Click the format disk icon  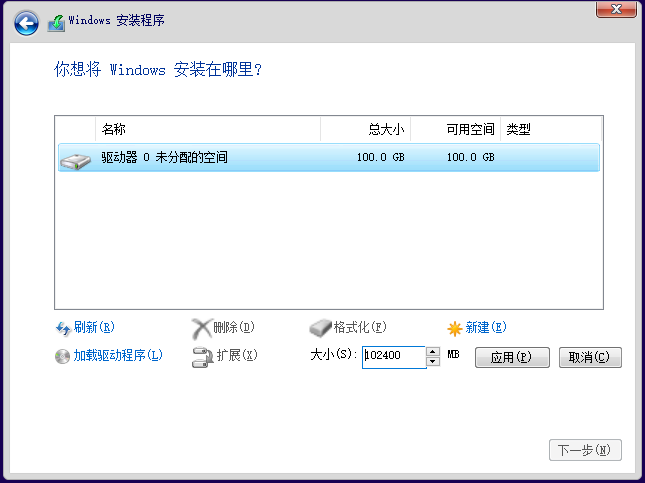point(320,327)
